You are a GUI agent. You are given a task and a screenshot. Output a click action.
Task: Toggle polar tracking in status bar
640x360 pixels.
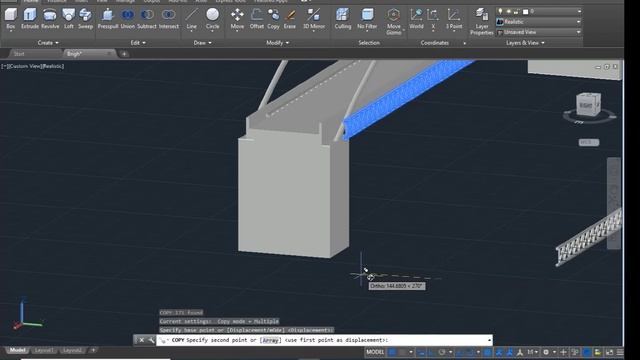point(442,352)
